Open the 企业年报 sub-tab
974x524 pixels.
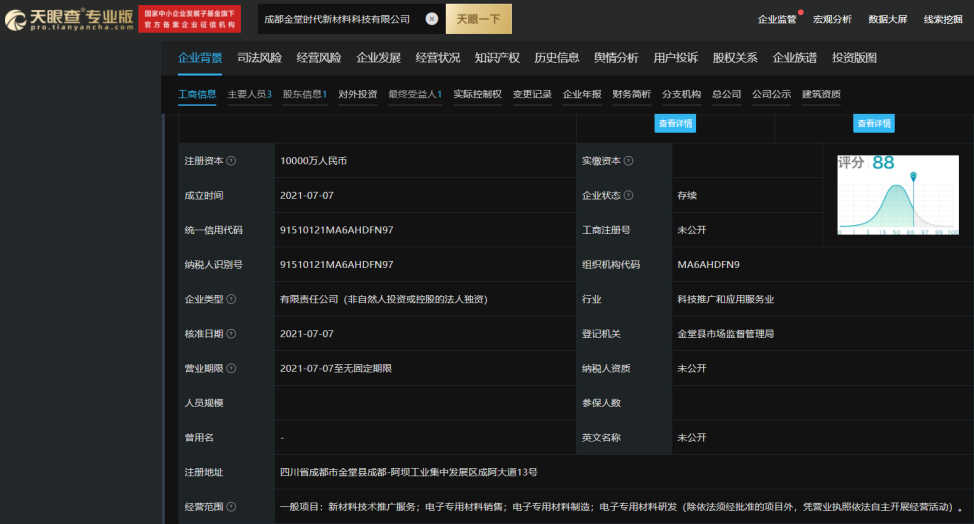coord(582,94)
